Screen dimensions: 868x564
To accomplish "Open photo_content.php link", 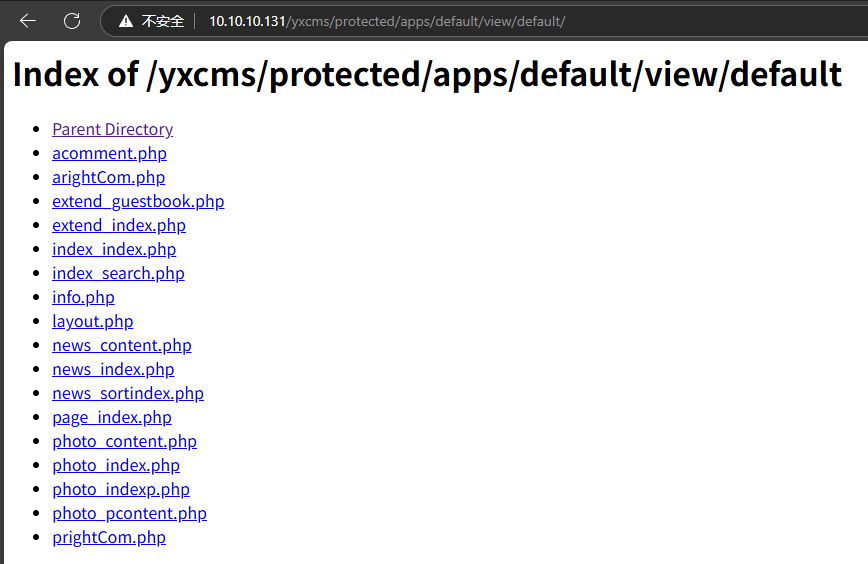I will (124, 441).
